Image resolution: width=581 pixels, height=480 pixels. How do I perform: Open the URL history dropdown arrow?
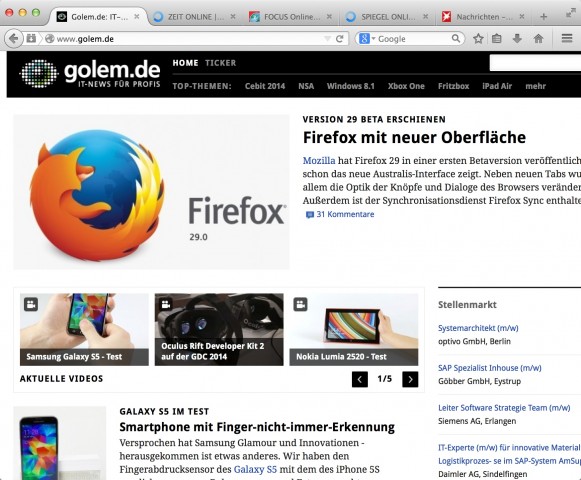(327, 39)
